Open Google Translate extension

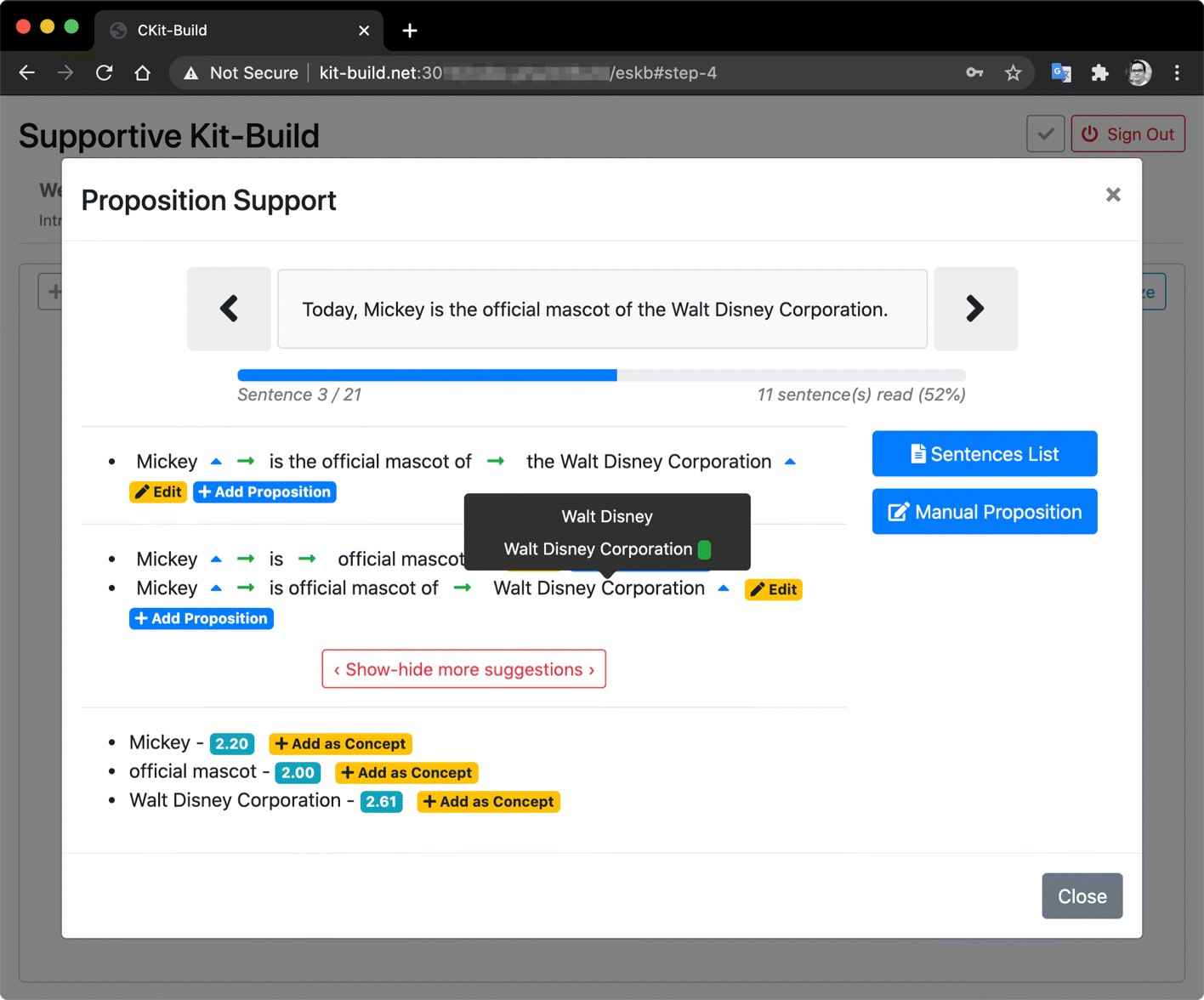click(x=1061, y=73)
